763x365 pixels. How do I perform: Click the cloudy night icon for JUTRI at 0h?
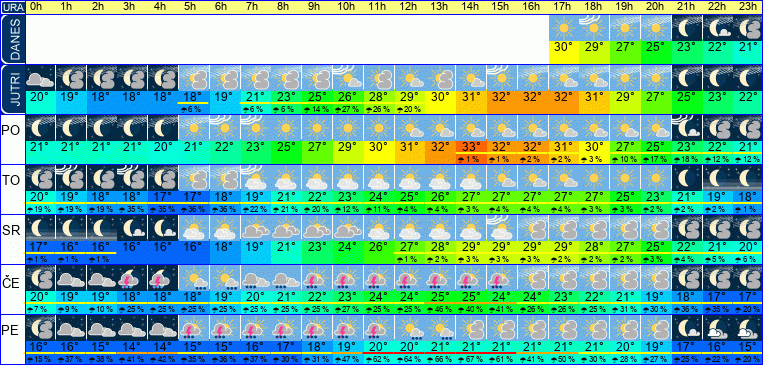pos(40,78)
